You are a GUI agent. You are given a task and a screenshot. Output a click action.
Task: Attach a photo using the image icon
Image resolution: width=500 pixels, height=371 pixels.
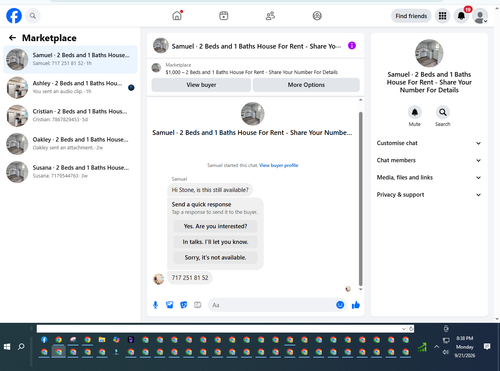click(170, 305)
